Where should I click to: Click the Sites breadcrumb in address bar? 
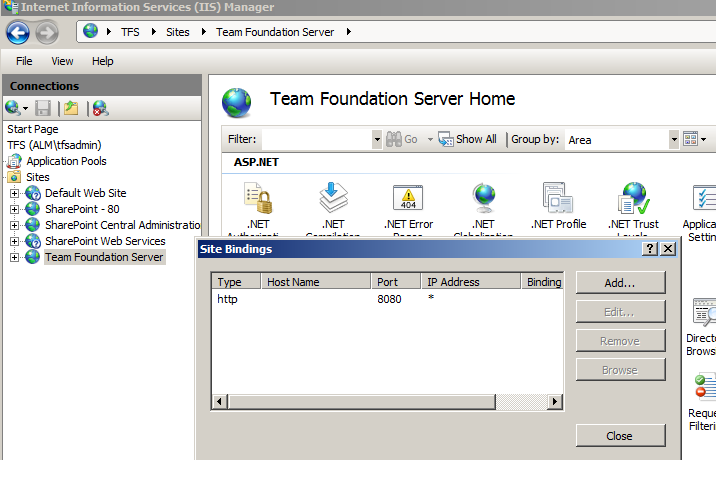(178, 32)
